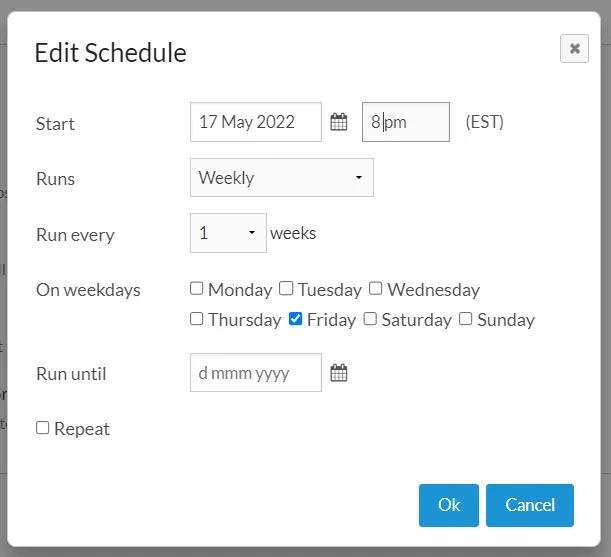
Task: Close the Edit Schedule dialog
Action: 574,49
